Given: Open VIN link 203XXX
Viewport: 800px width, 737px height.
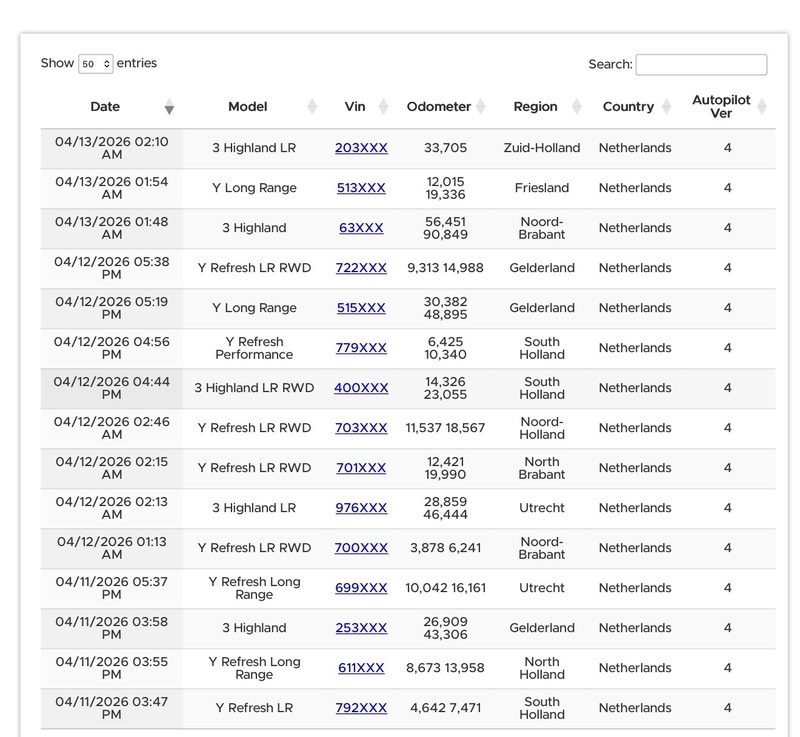Looking at the screenshot, I should tap(361, 148).
